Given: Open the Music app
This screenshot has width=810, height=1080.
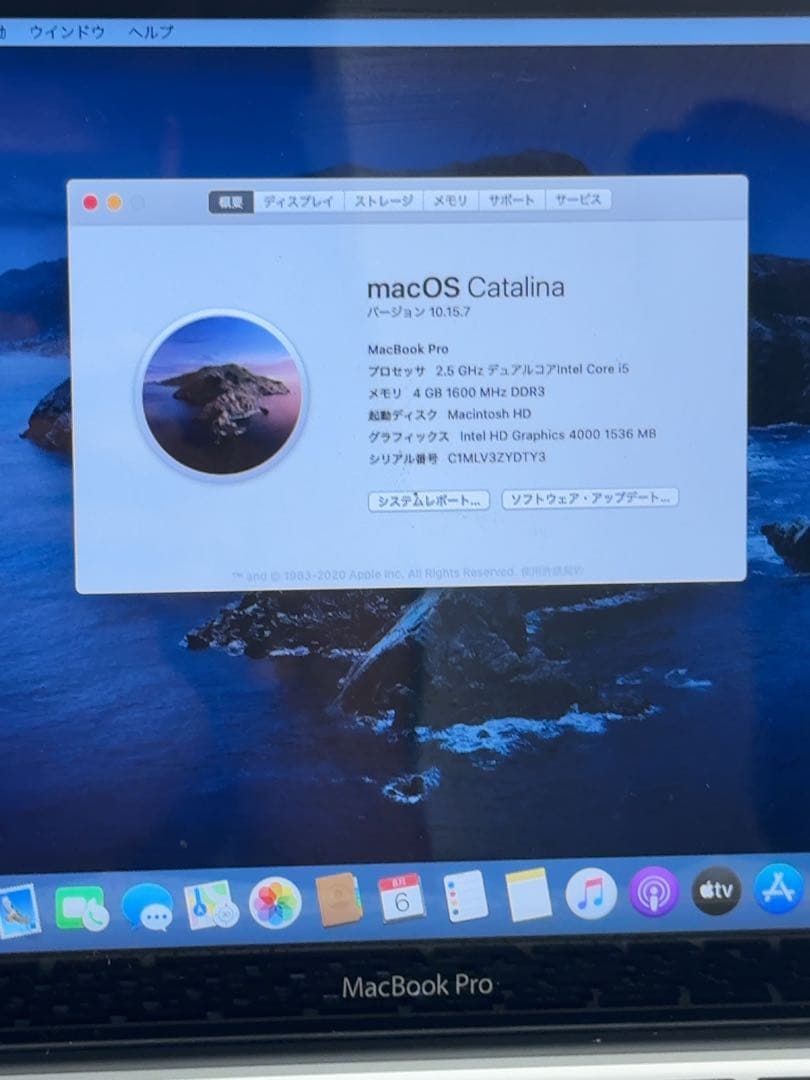Looking at the screenshot, I should [x=588, y=900].
